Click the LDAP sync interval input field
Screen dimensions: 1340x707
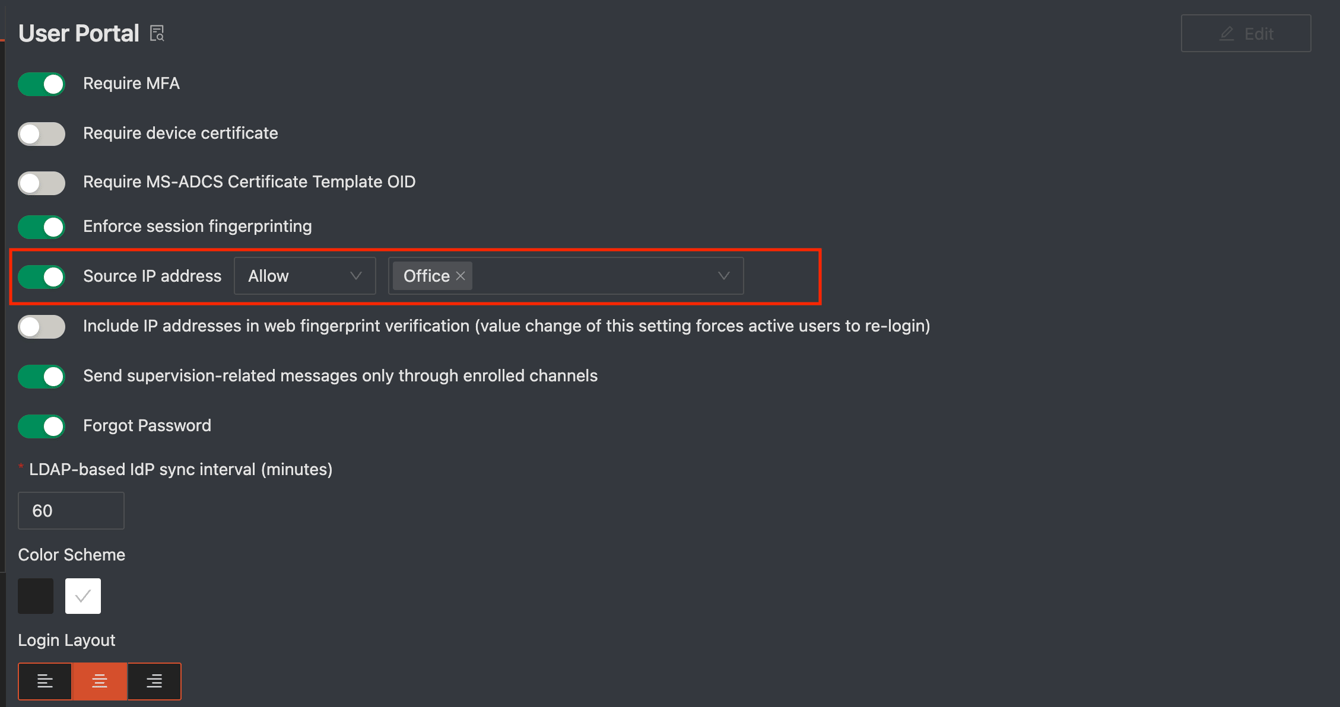click(x=71, y=511)
